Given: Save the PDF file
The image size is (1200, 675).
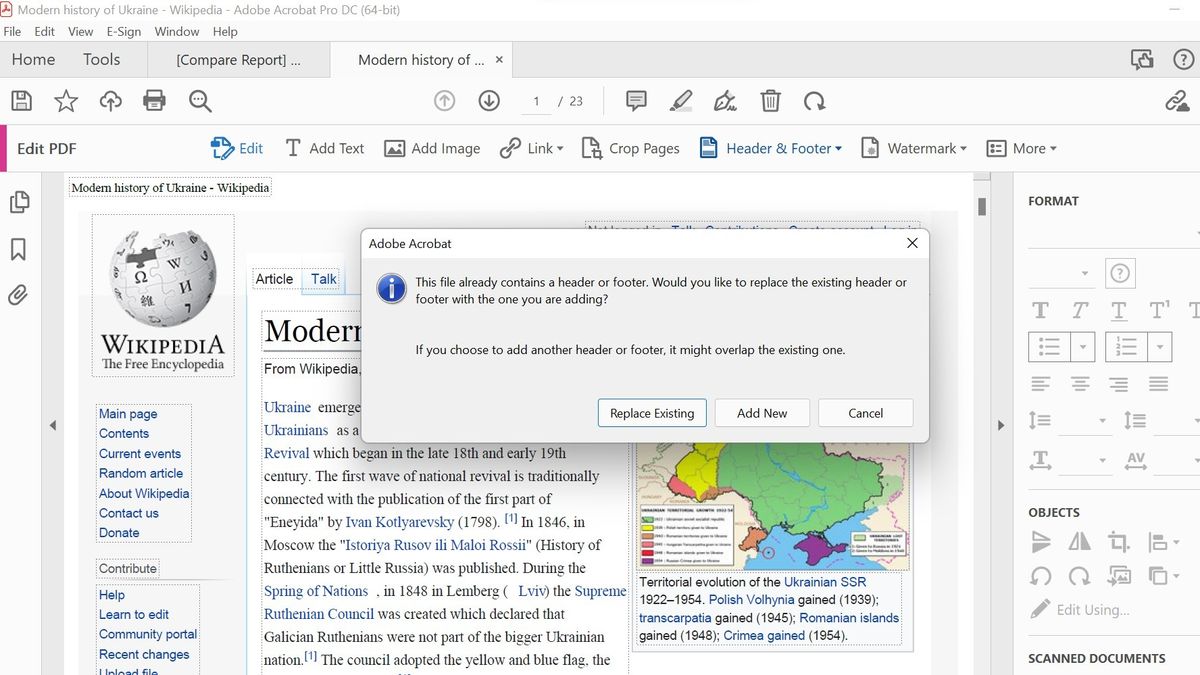Looking at the screenshot, I should click(x=21, y=101).
